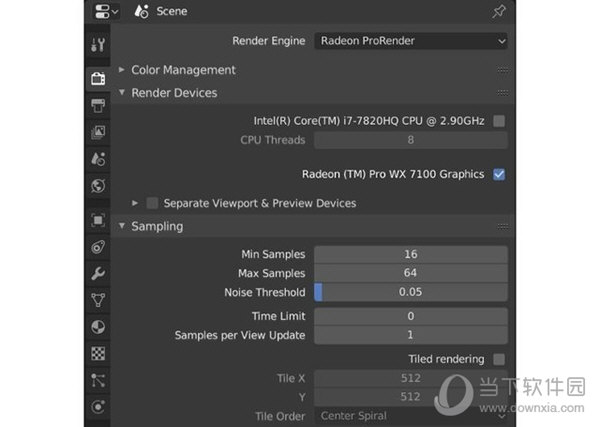Viewport: 600px width, 427px height.
Task: Open the Physics properties tab icon
Action: [x=98, y=247]
